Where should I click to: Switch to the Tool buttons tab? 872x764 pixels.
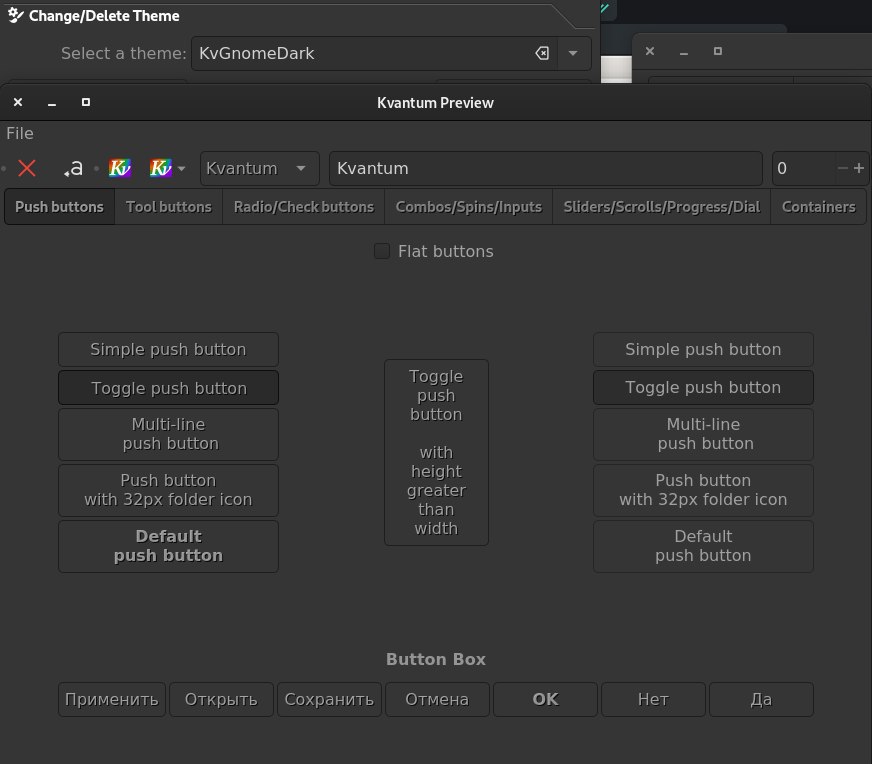coord(169,207)
